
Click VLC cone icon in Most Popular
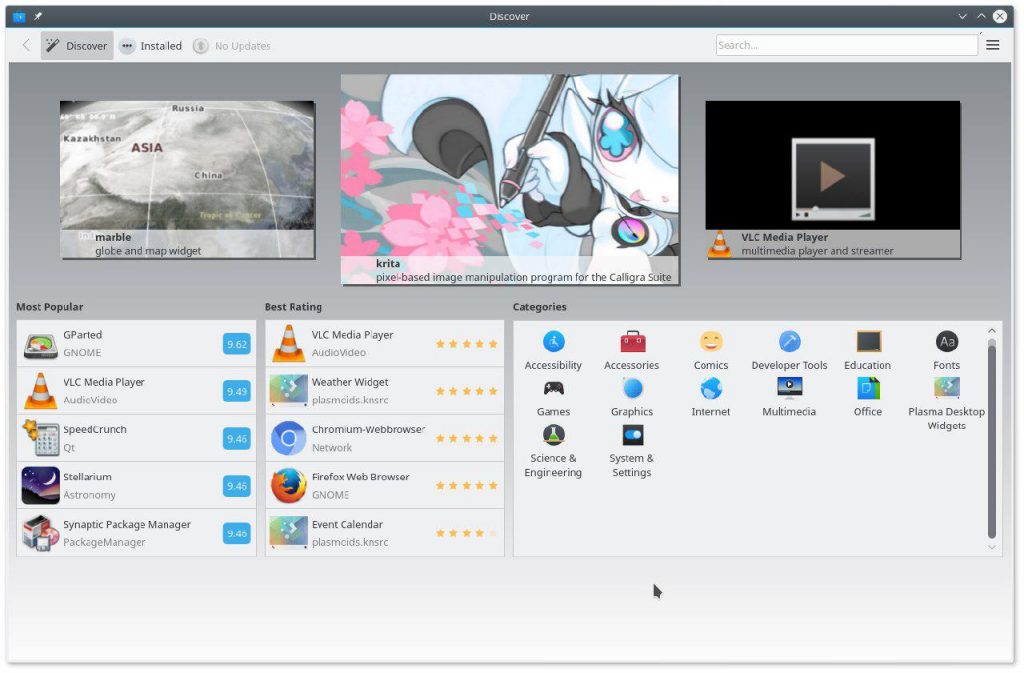click(x=40, y=391)
